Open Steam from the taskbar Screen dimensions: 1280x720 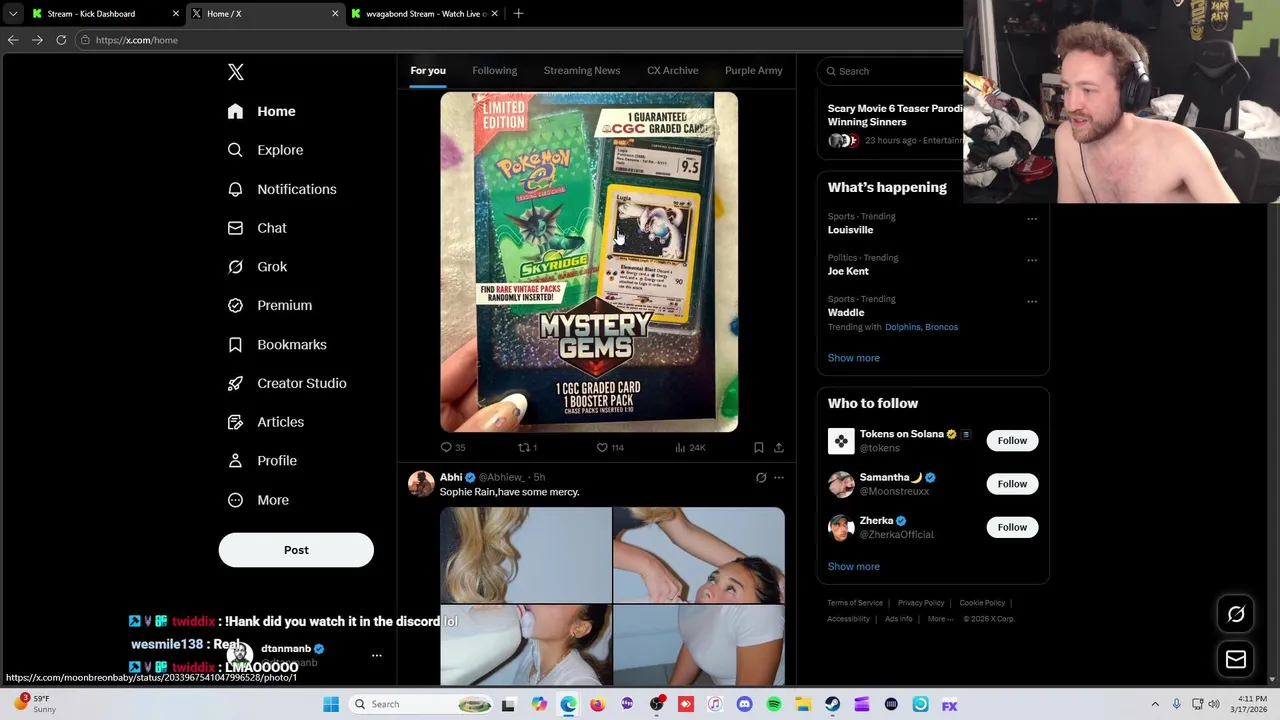[x=832, y=704]
